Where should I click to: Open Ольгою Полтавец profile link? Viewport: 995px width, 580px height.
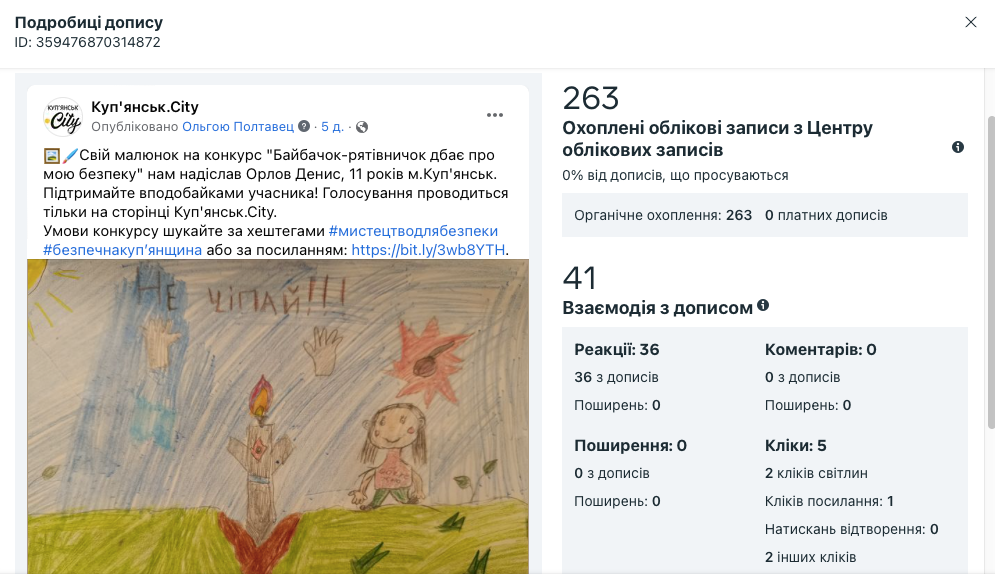(238, 126)
